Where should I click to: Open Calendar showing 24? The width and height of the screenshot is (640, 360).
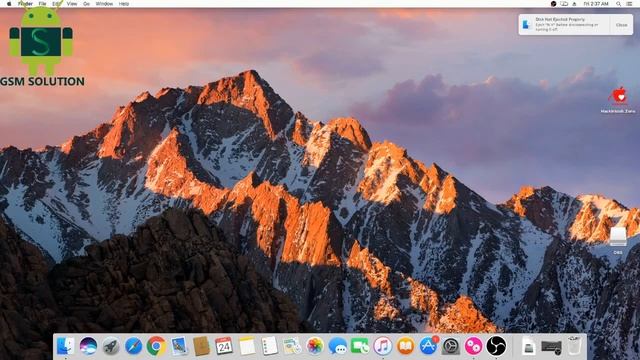coord(224,346)
